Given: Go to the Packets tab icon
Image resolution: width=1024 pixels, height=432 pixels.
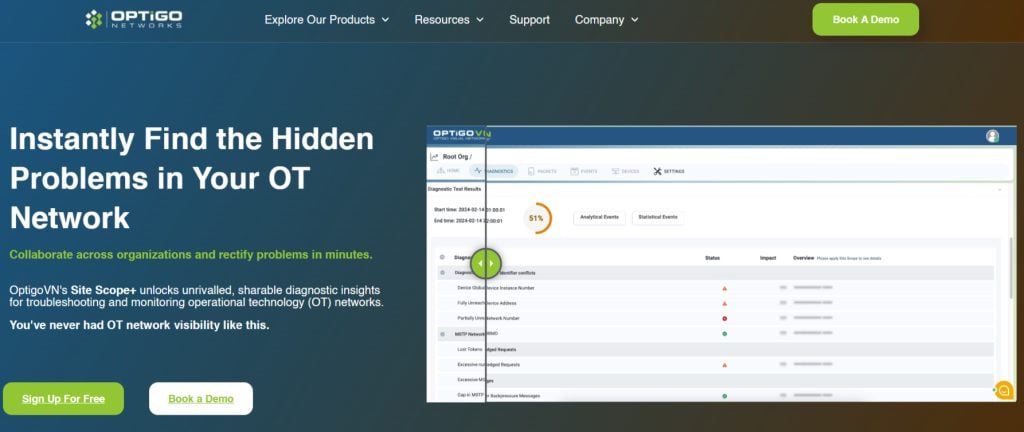Looking at the screenshot, I should click(531, 171).
